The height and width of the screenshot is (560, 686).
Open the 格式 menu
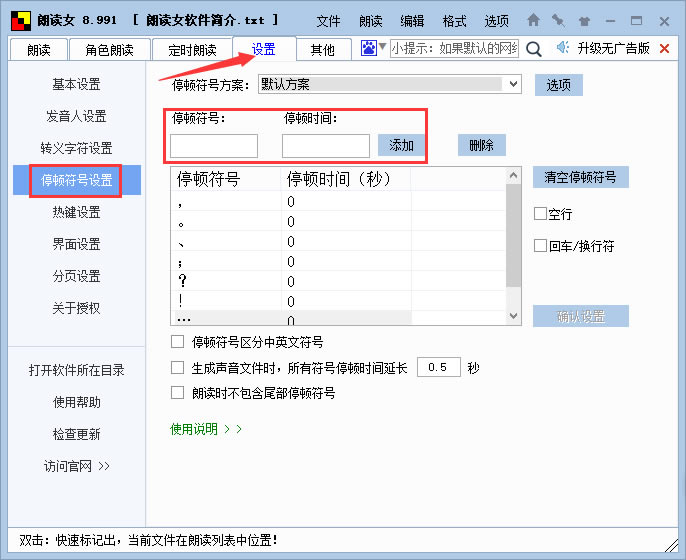454,21
